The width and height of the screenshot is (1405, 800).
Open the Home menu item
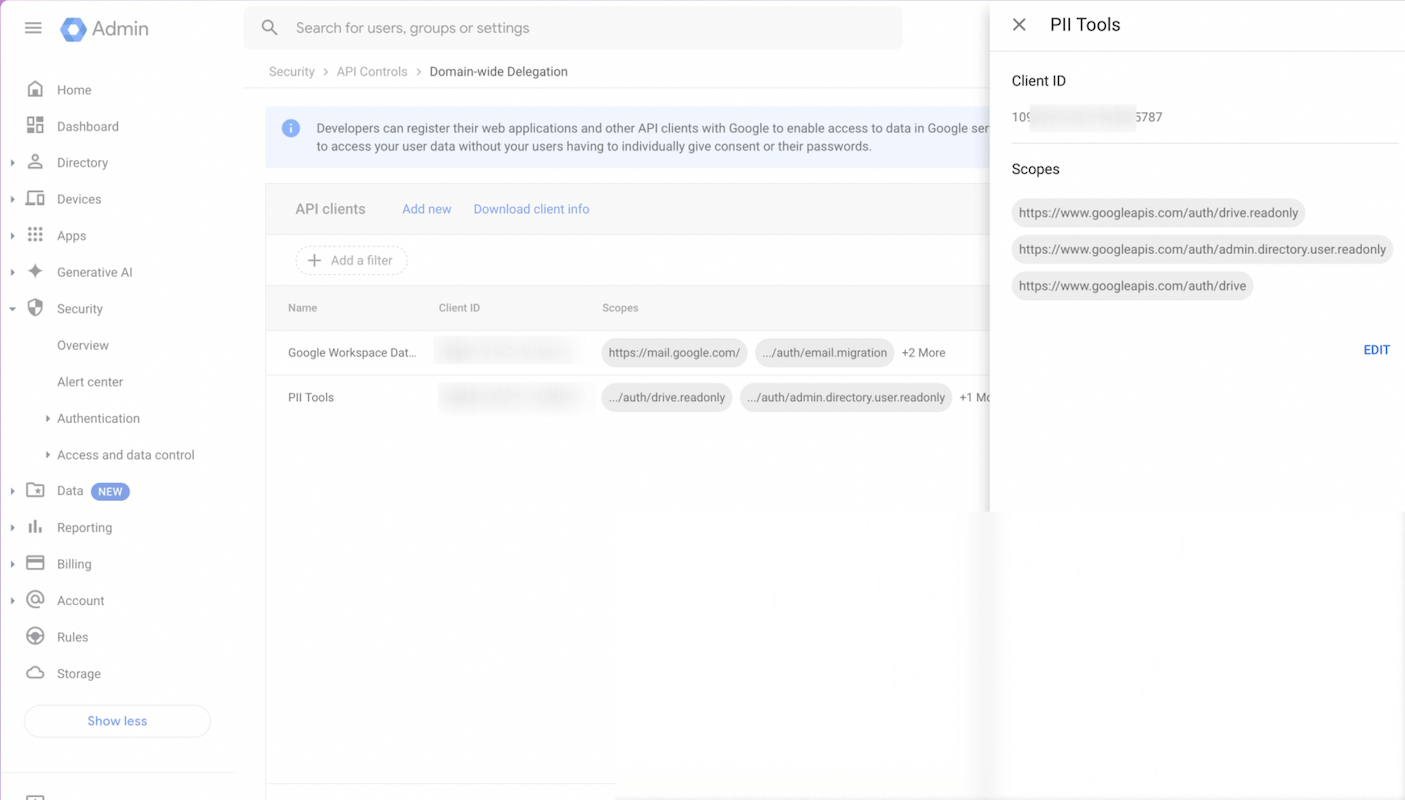point(74,90)
